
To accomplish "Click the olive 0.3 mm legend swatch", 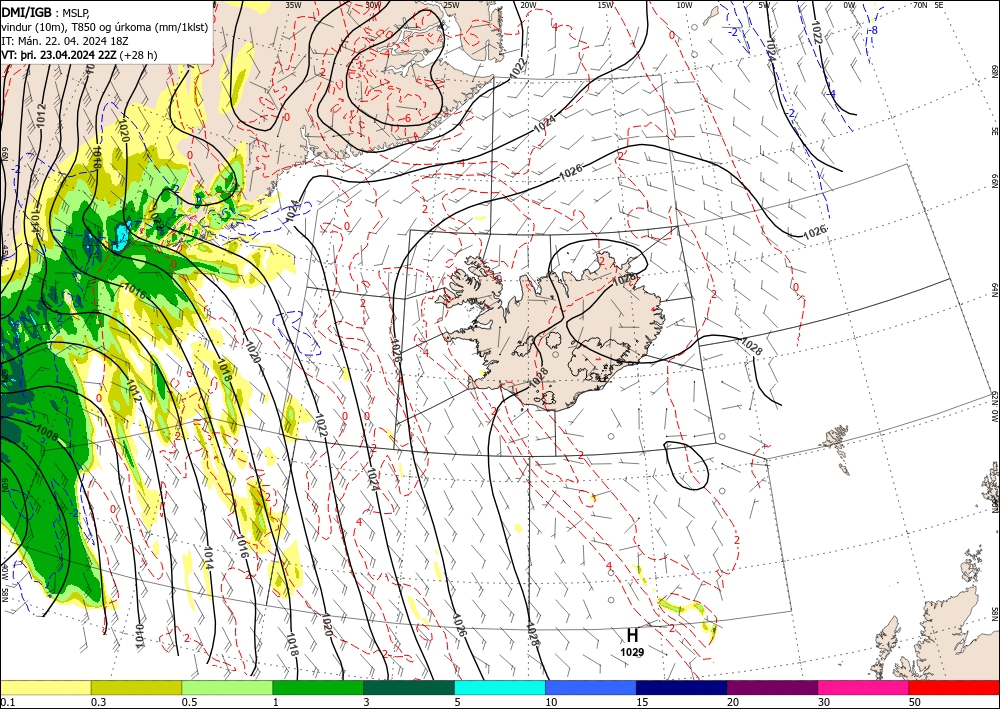I will tap(136, 687).
